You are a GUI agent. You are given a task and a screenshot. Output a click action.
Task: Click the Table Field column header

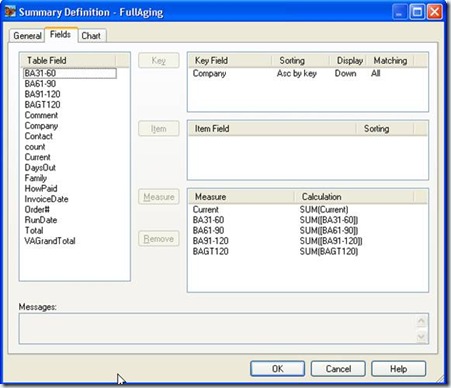pos(68,60)
